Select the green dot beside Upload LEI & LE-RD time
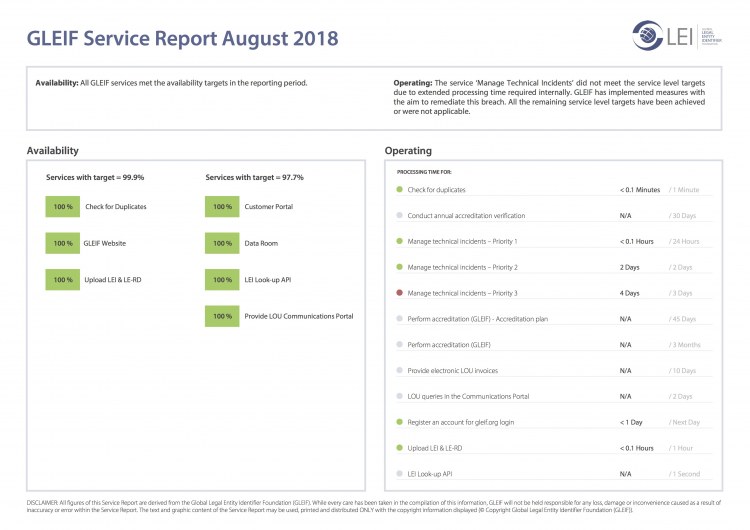The image size is (750, 530). click(x=400, y=447)
